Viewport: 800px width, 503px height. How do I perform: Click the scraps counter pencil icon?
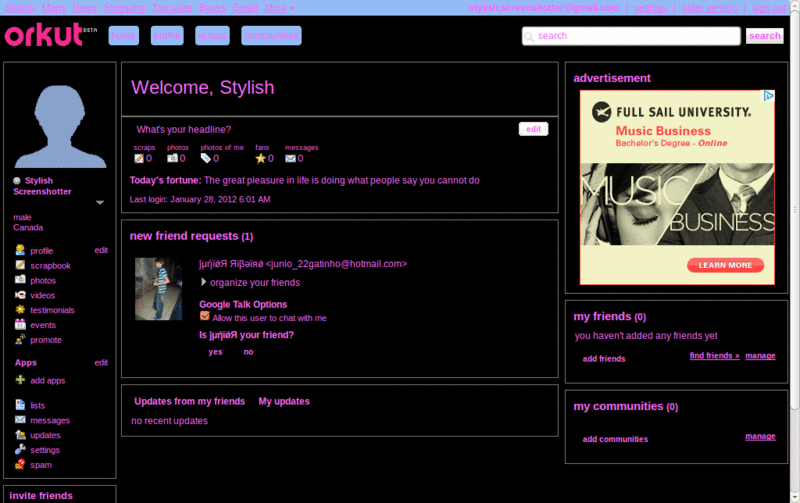[x=139, y=159]
